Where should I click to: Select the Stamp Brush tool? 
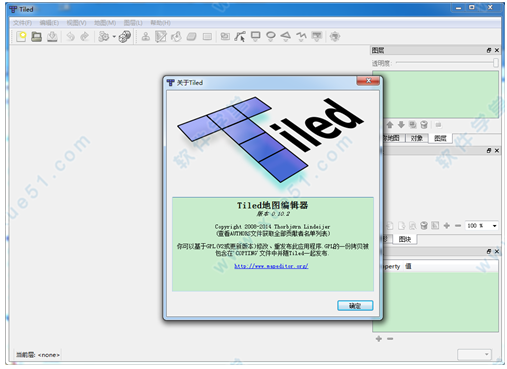(145, 36)
